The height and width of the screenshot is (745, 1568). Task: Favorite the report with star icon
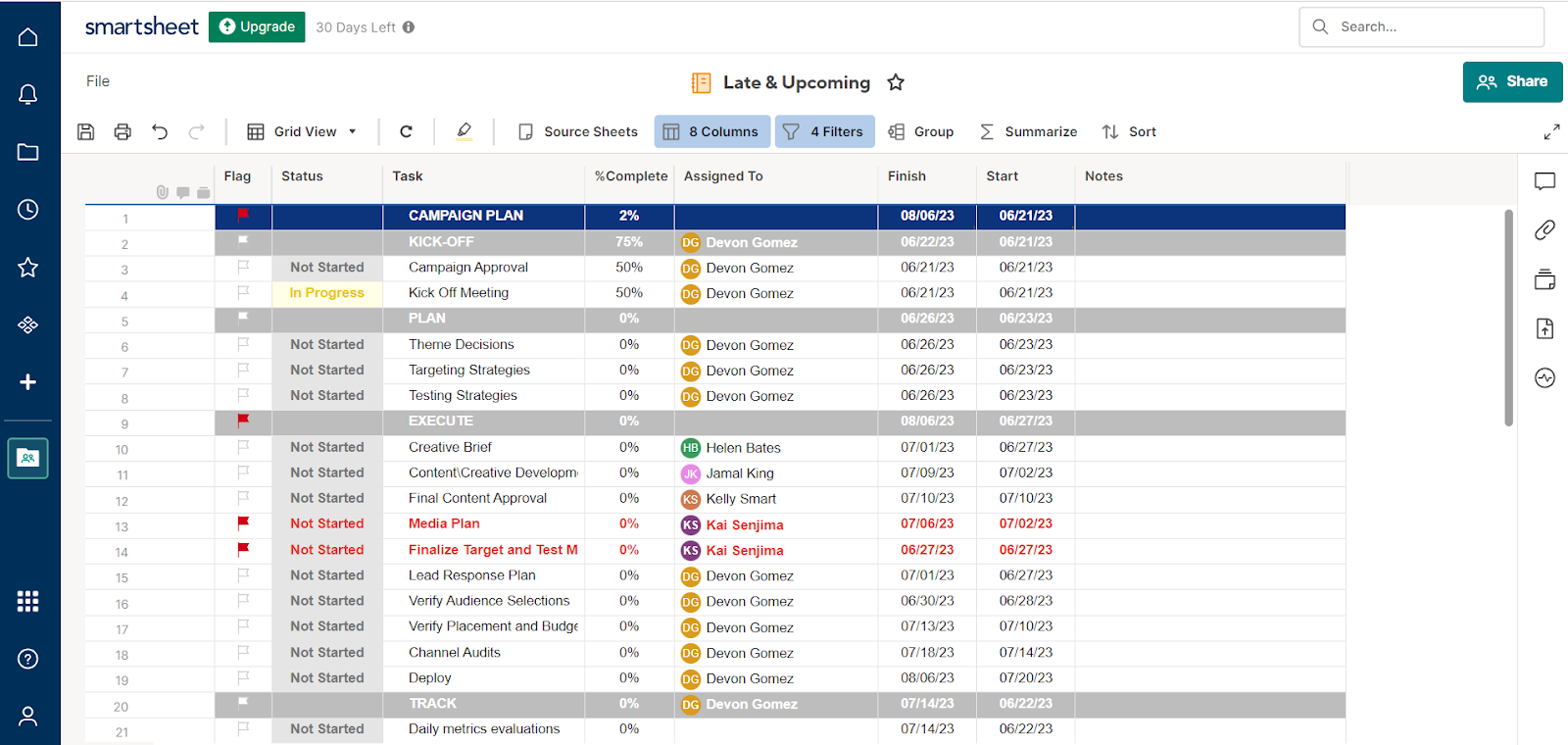click(x=896, y=82)
